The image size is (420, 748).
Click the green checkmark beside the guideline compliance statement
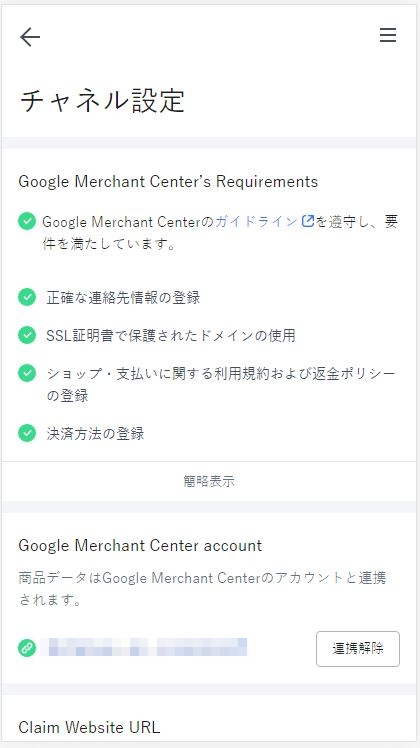click(x=27, y=221)
